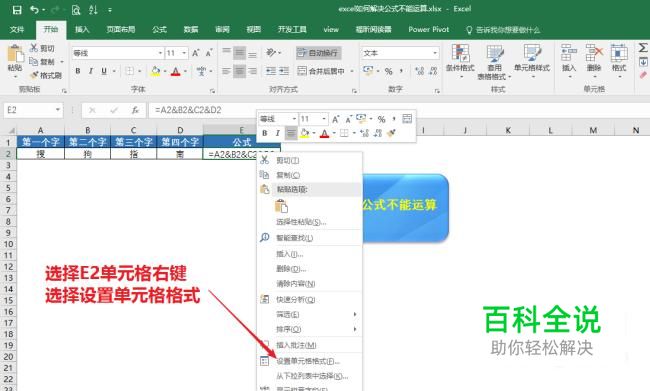Open Format as Table menu
The image size is (650, 391).
(x=494, y=62)
